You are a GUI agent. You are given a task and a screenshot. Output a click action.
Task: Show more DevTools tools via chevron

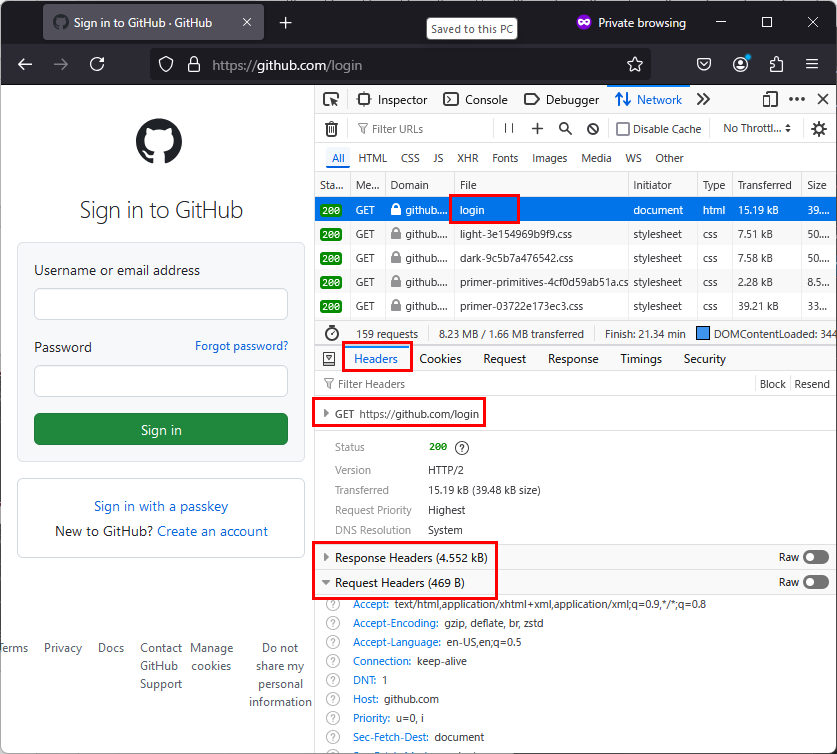point(703,99)
